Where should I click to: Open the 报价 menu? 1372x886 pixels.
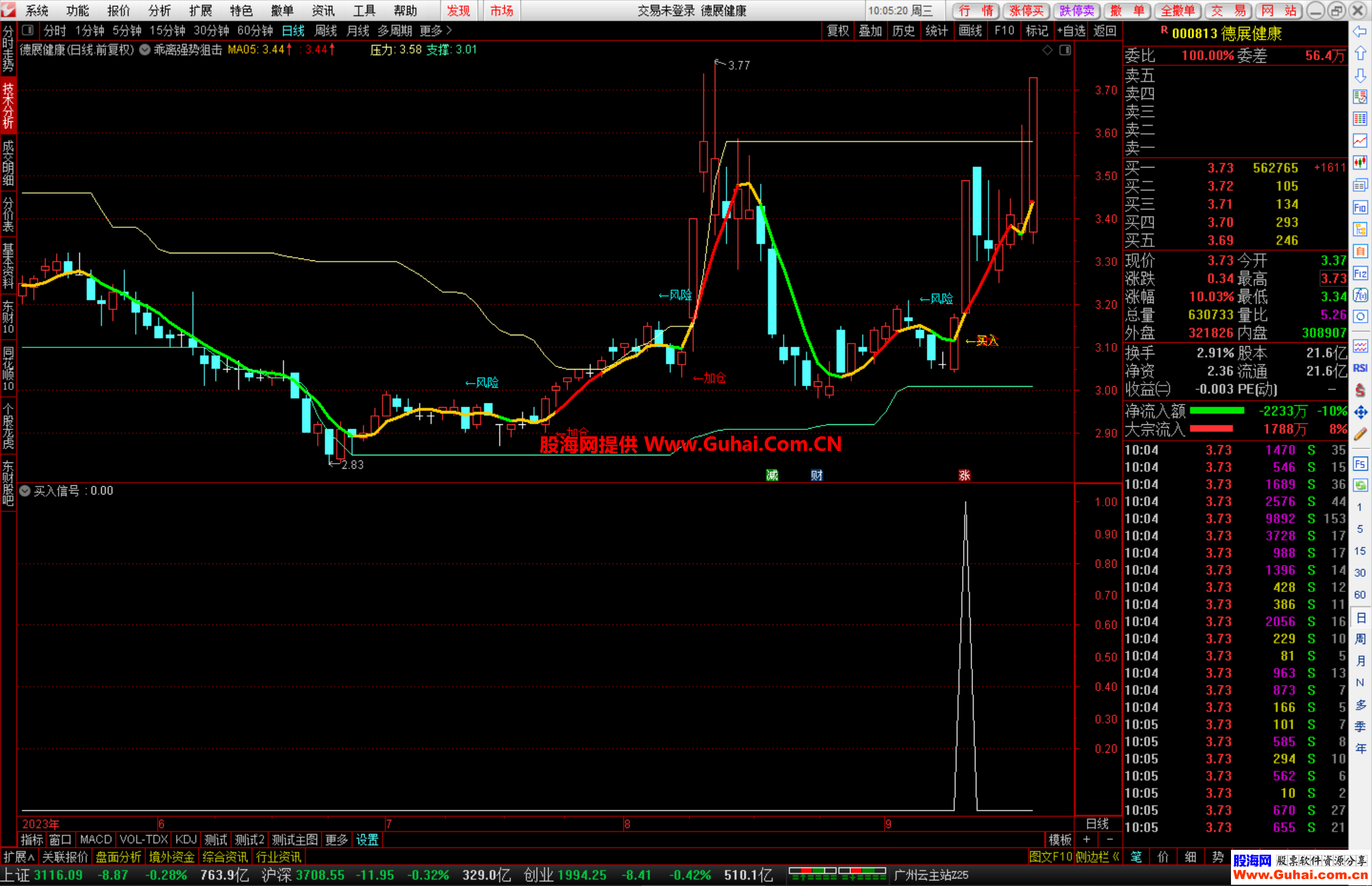point(119,11)
